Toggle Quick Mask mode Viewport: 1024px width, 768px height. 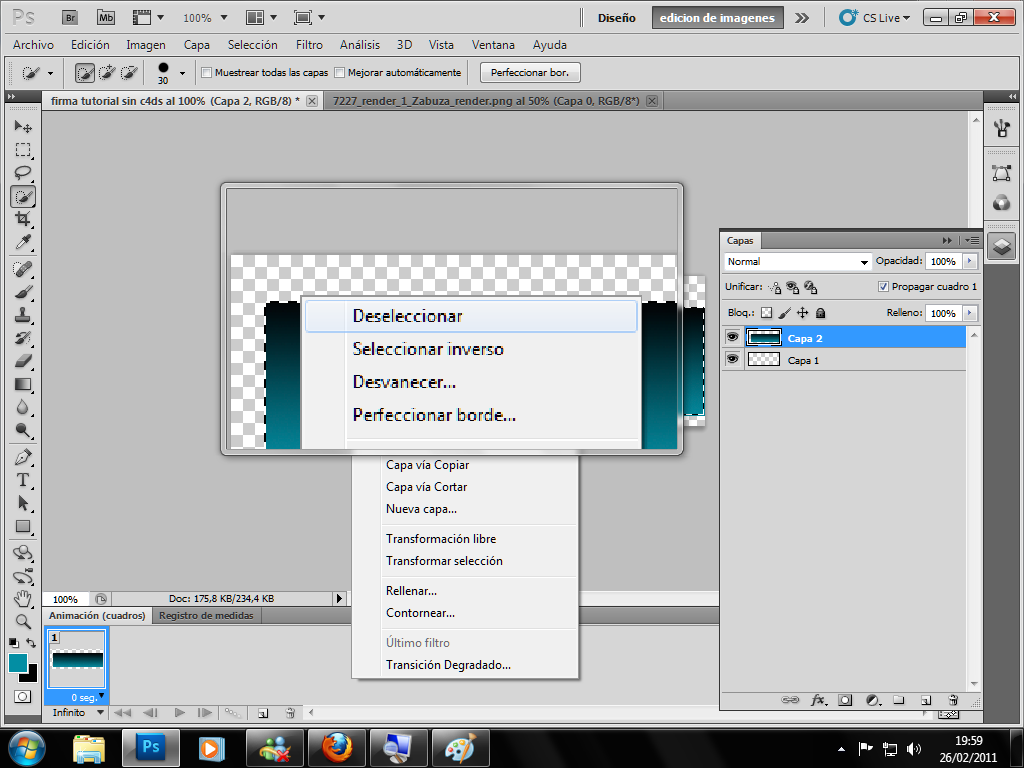[x=23, y=696]
